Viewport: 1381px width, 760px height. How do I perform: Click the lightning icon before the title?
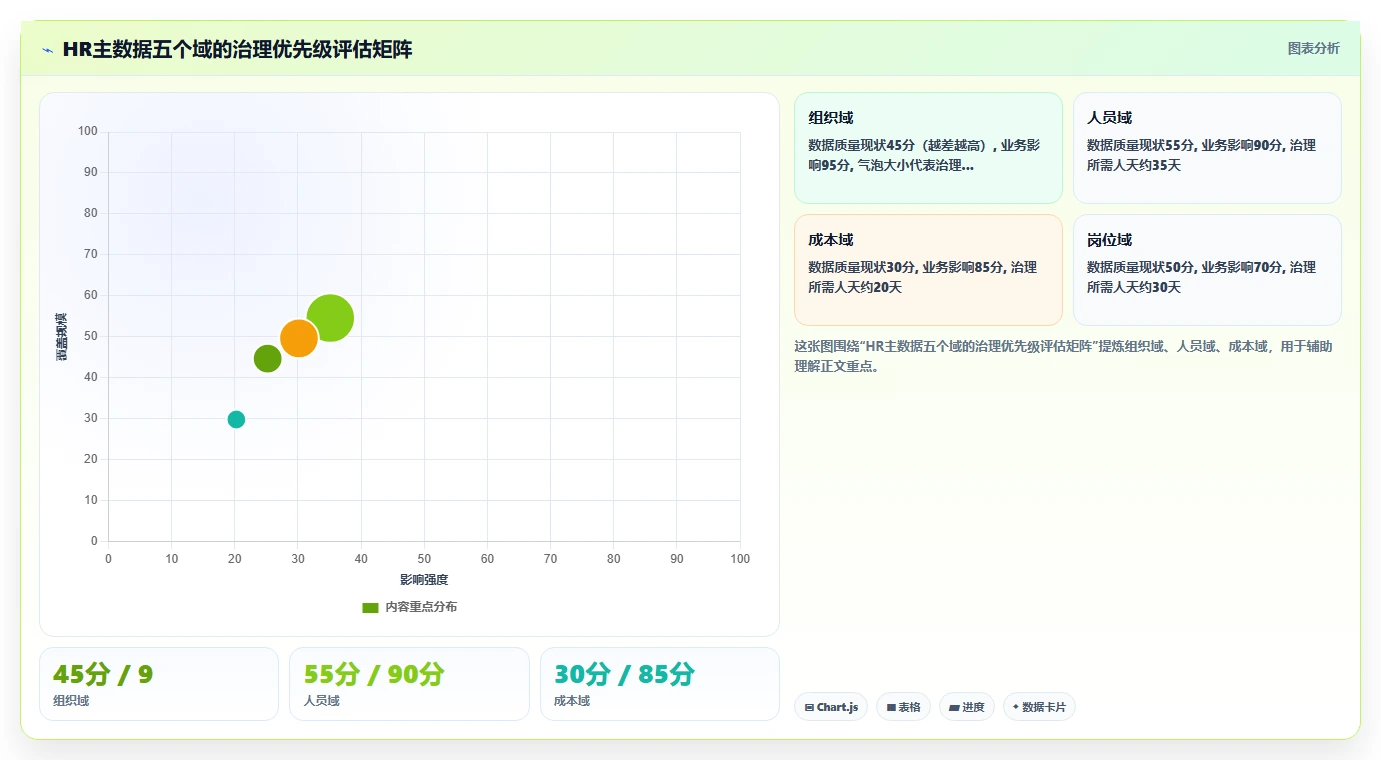47,50
